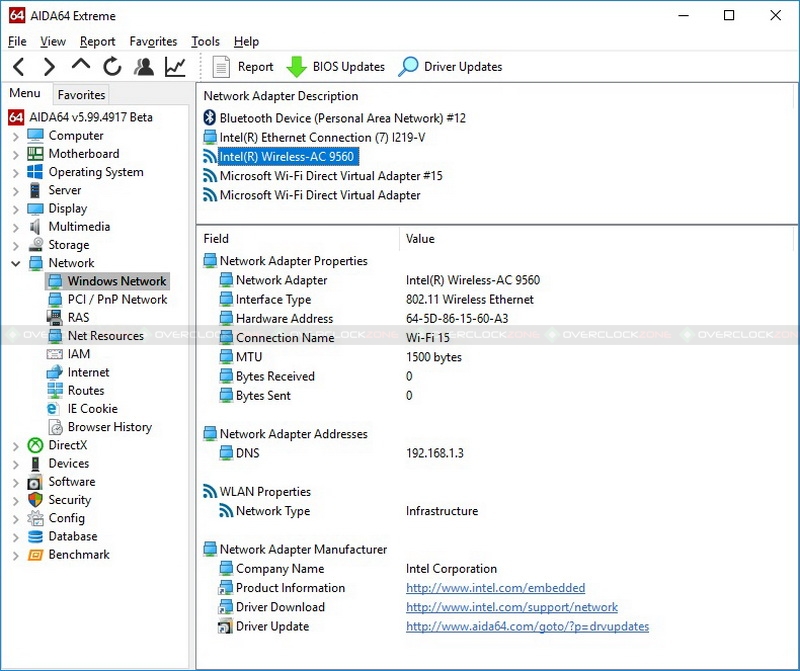Select the Benchmark icon
Screen dimensions: 800x671
[x=35, y=555]
